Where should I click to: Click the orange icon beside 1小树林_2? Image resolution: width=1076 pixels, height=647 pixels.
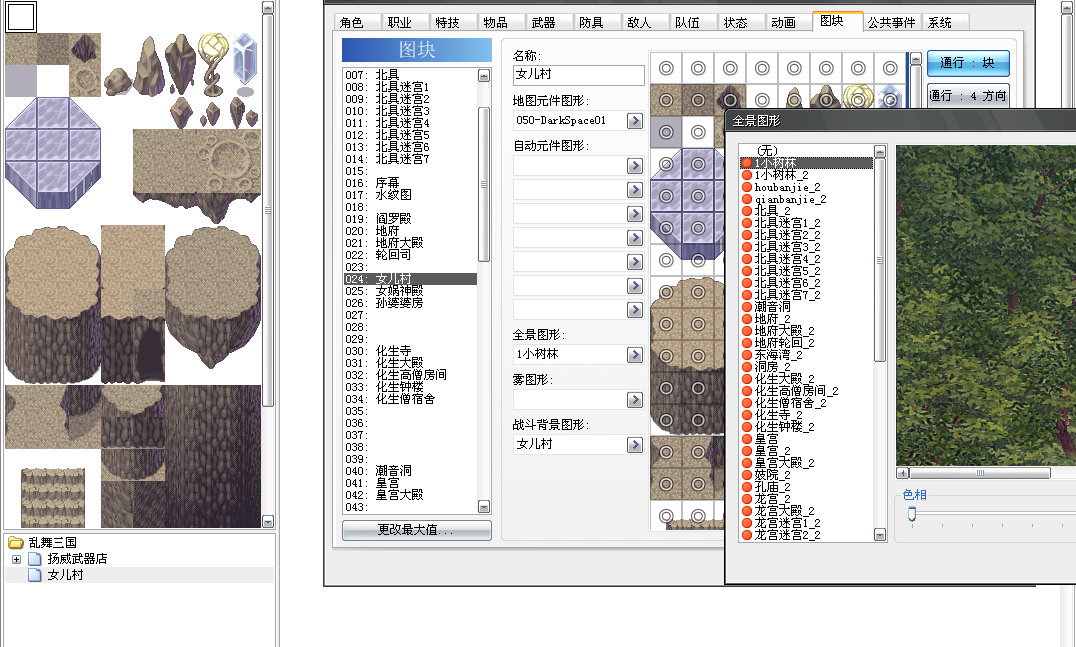747,175
